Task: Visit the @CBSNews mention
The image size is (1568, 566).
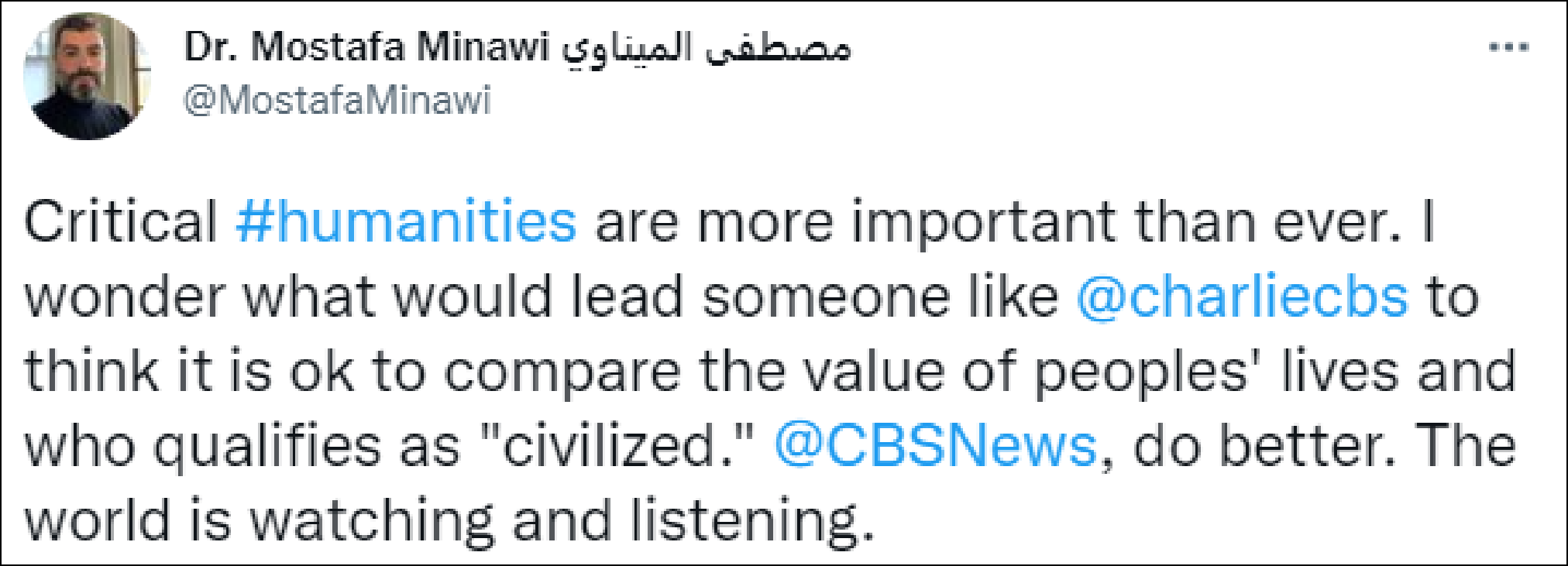Action: click(935, 446)
